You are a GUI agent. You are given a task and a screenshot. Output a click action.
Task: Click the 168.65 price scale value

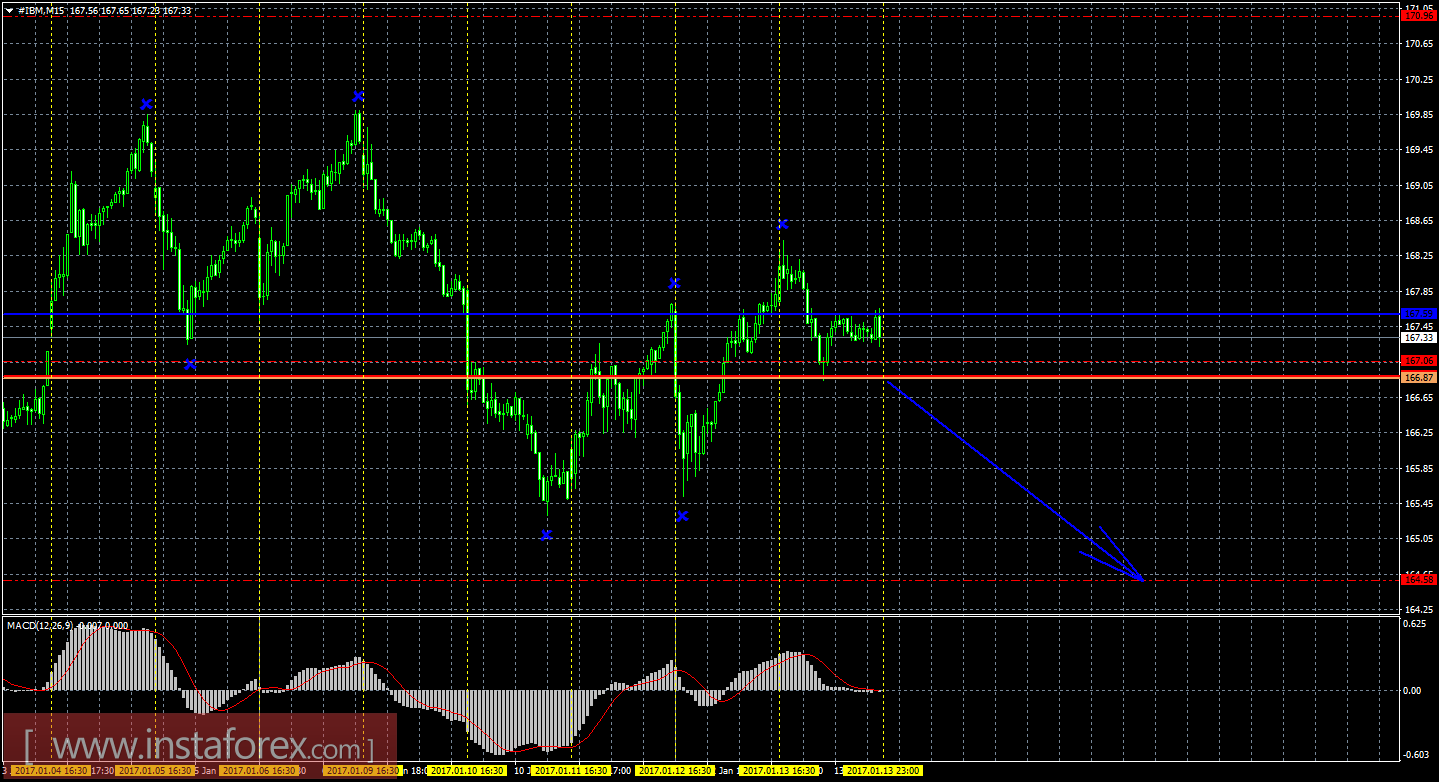pyautogui.click(x=1419, y=221)
